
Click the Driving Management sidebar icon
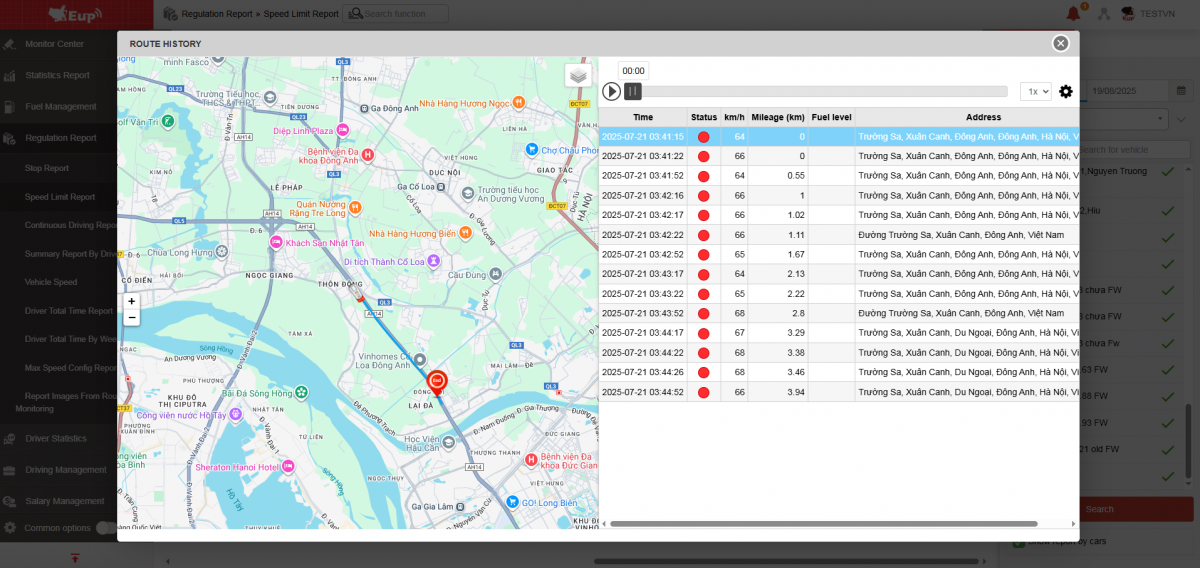[9, 470]
